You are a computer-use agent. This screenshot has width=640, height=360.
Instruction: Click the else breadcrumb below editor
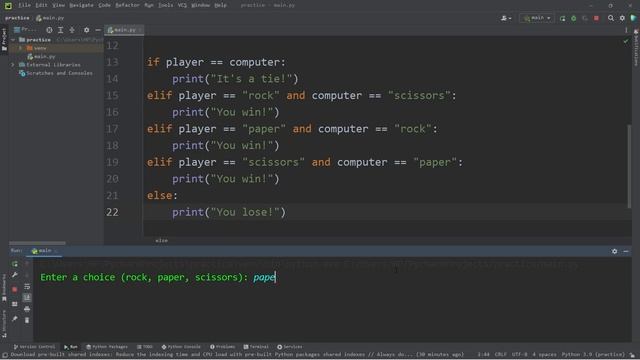(162, 240)
